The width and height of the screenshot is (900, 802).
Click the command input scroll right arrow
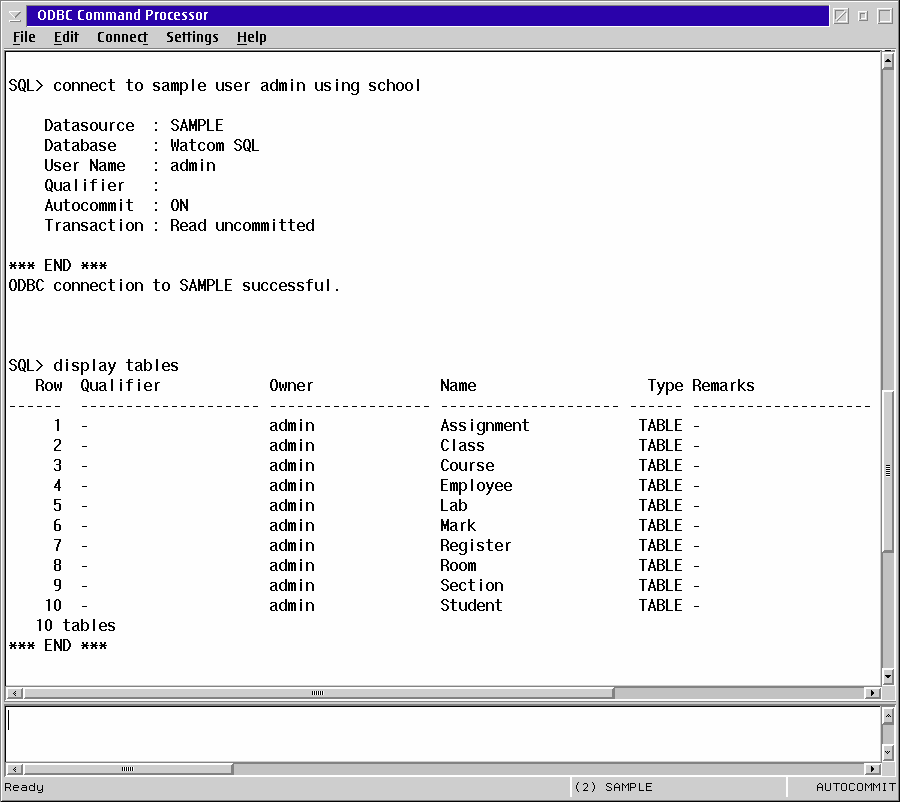coord(872,769)
